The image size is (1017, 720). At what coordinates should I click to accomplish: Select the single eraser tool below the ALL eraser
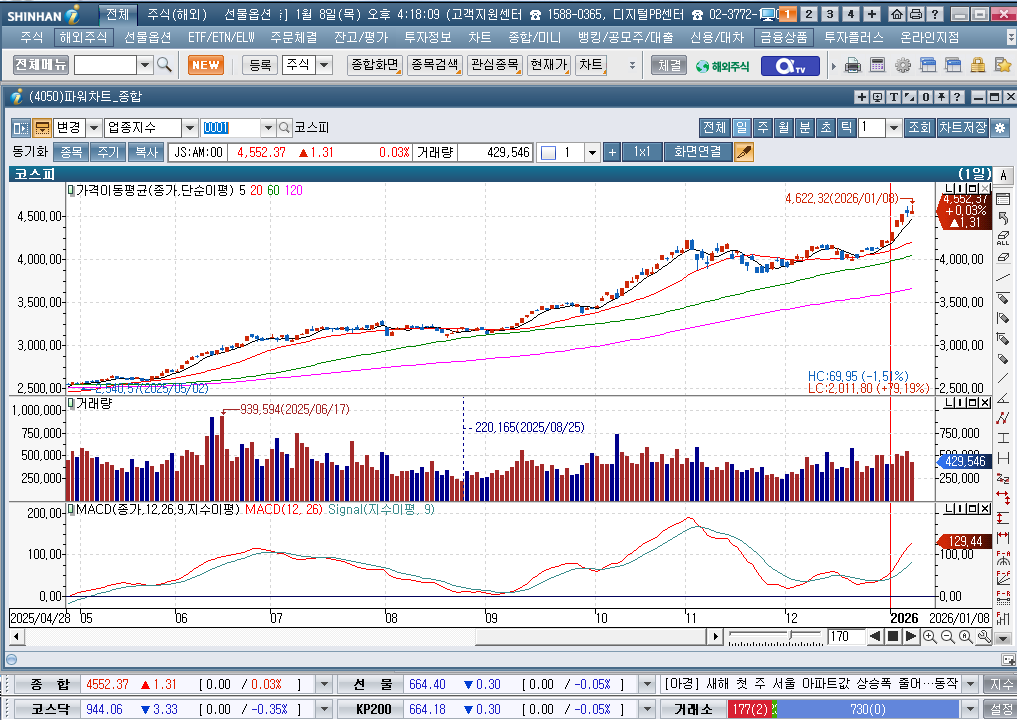coord(1003,258)
